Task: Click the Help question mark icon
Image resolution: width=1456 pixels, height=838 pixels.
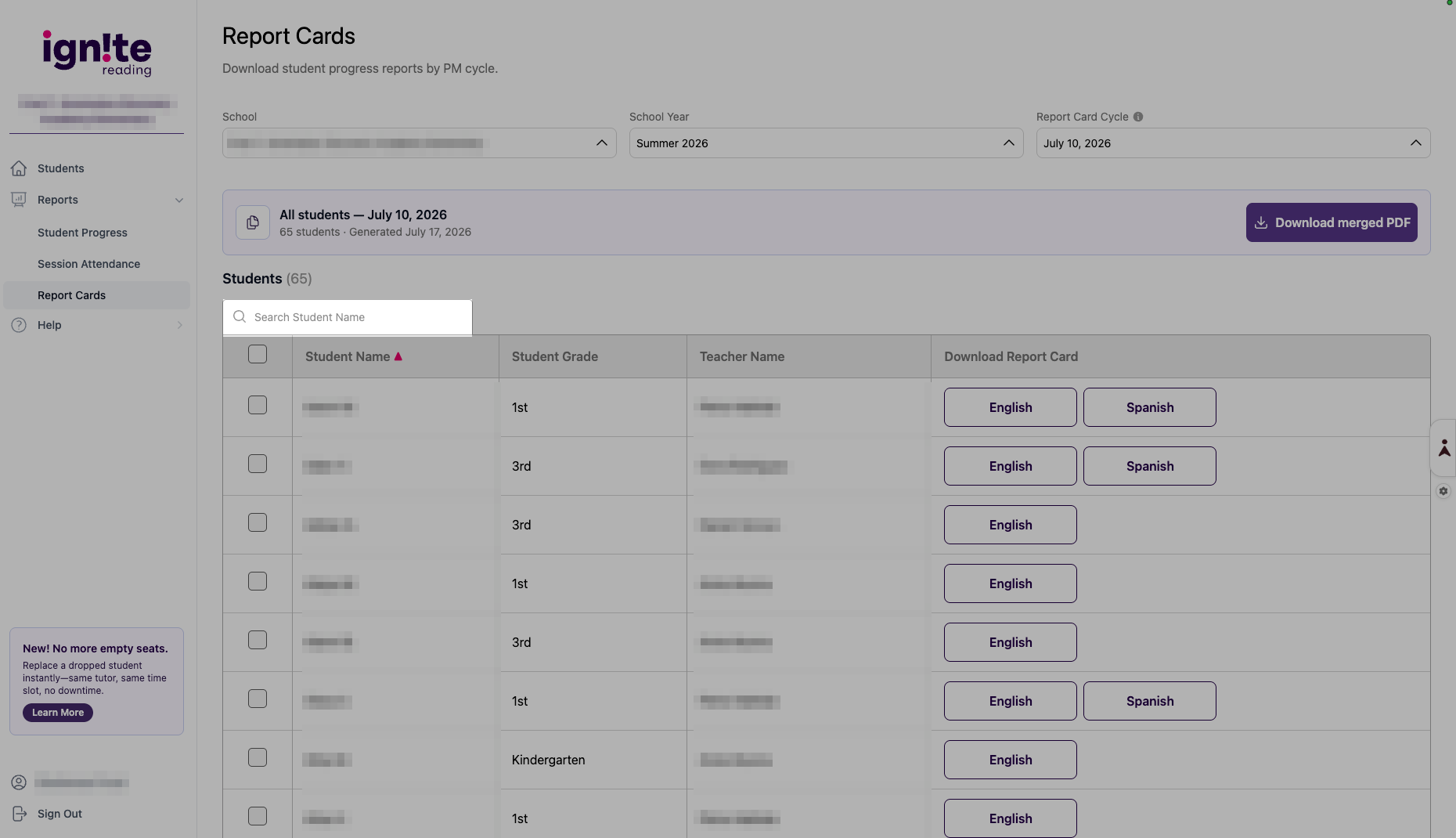Action: [x=19, y=325]
